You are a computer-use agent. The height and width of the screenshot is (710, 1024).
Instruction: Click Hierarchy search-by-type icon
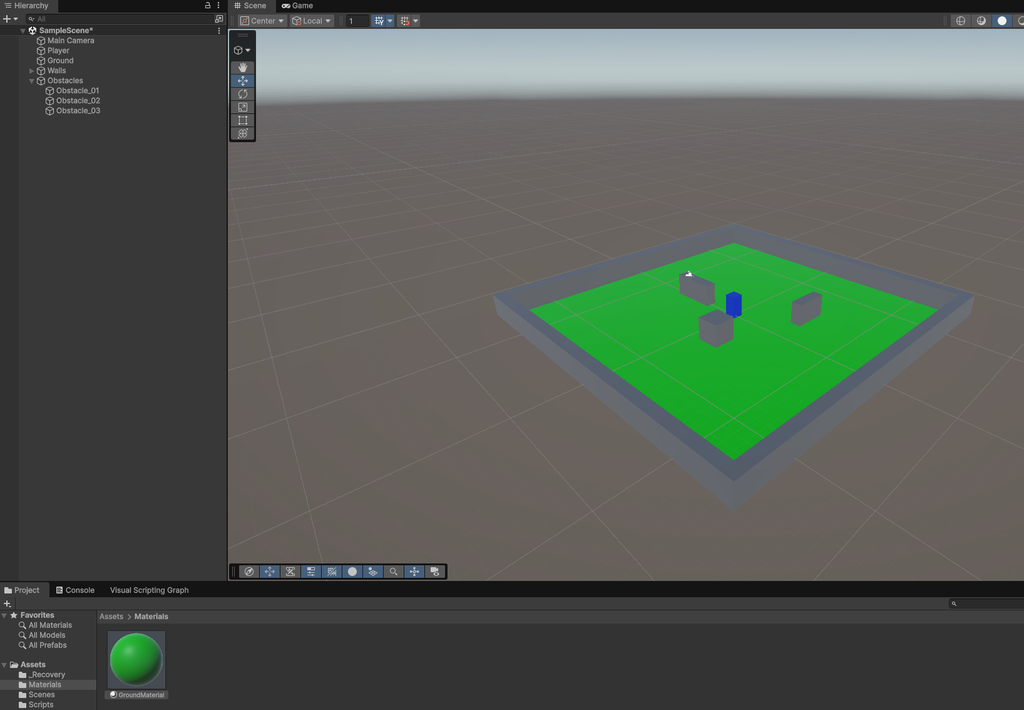(x=219, y=19)
